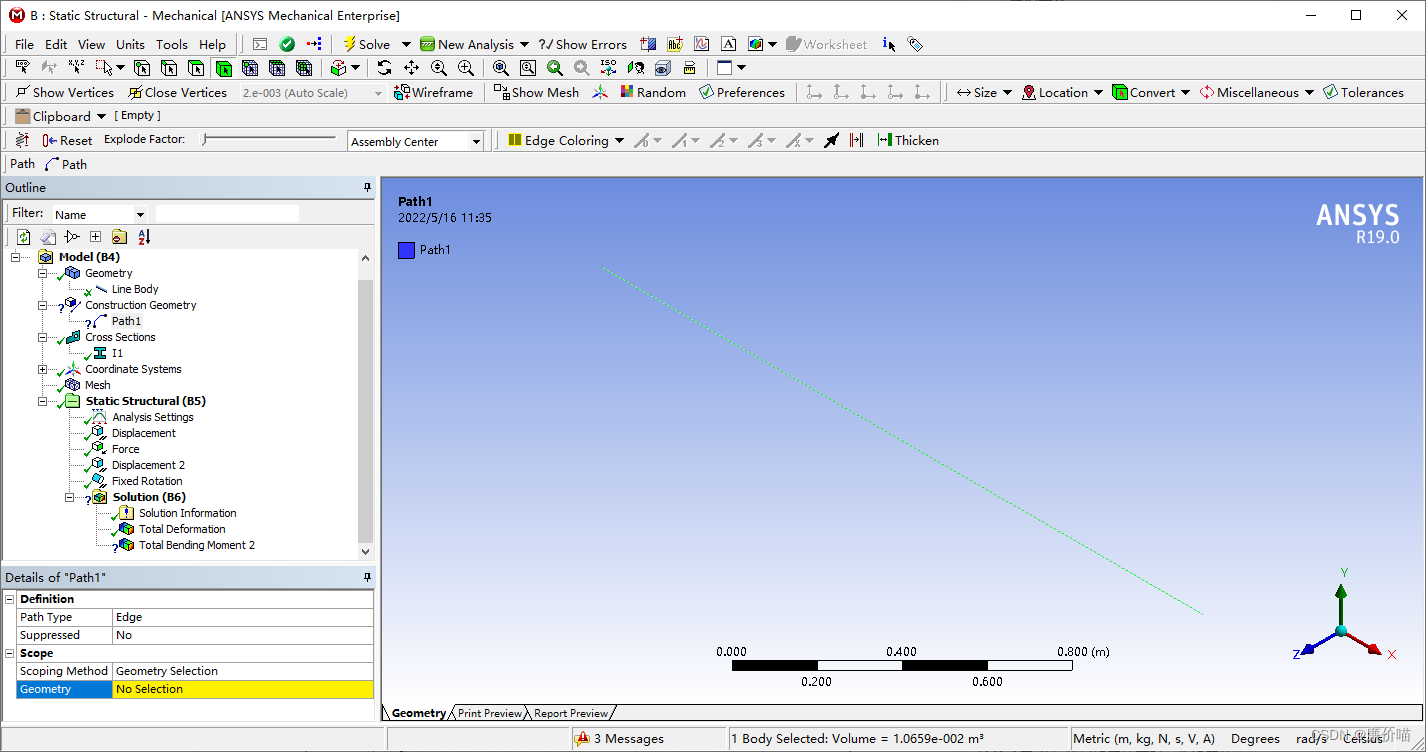
Task: Click Show Errors button
Action: click(x=582, y=44)
